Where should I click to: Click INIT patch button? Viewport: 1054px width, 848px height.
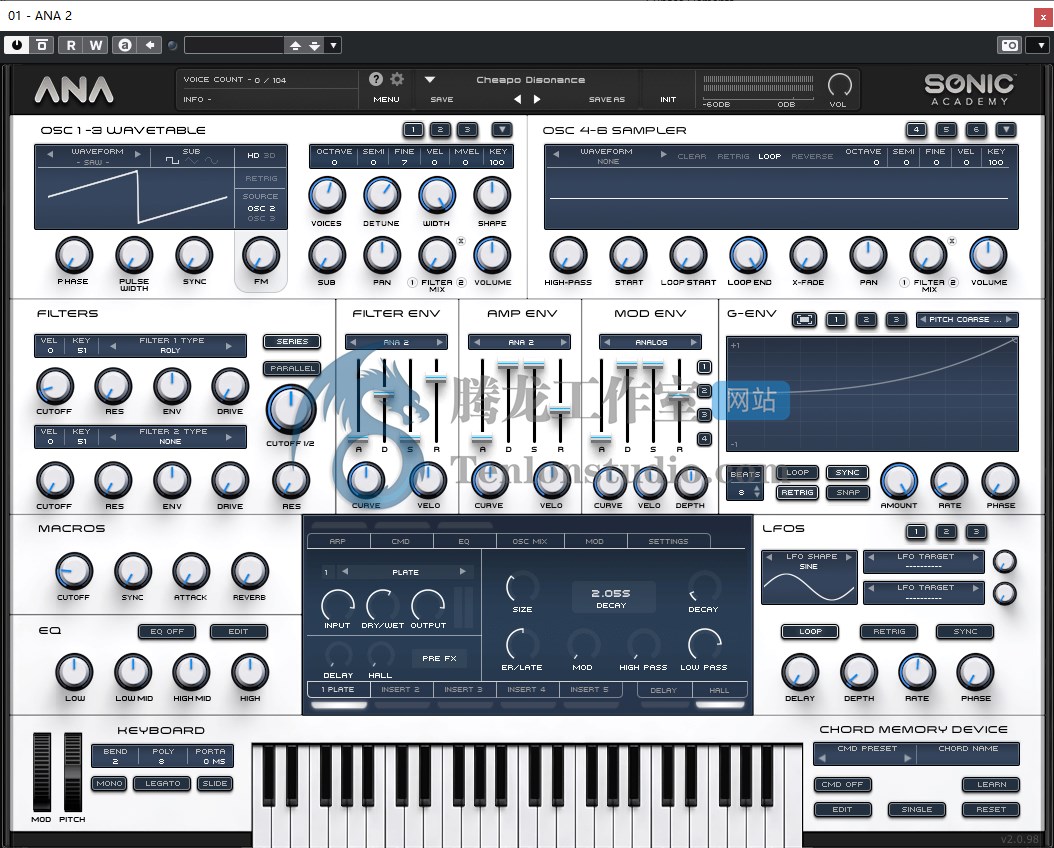coord(668,99)
